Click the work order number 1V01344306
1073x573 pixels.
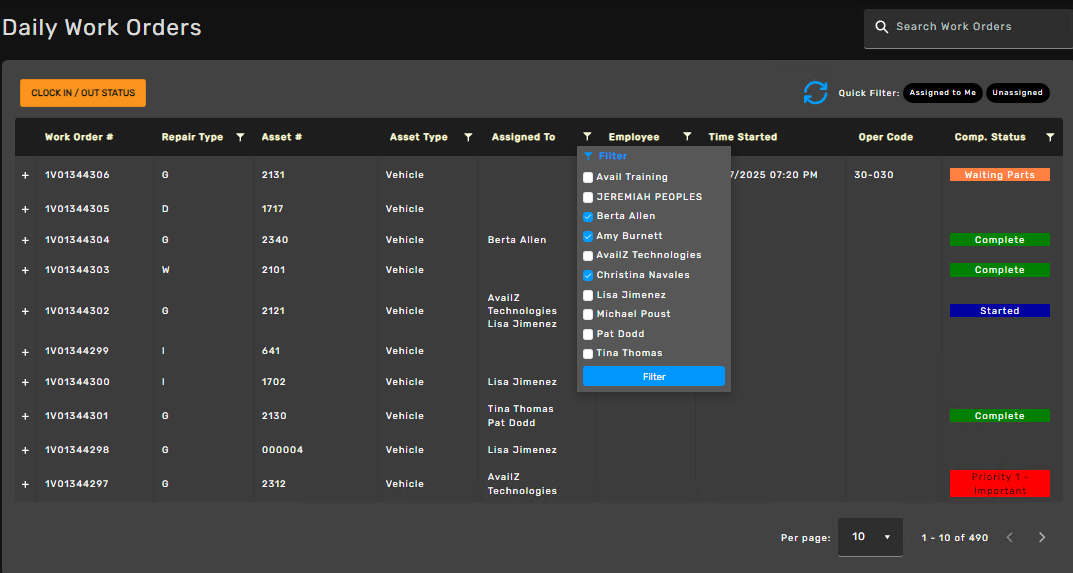(x=77, y=175)
